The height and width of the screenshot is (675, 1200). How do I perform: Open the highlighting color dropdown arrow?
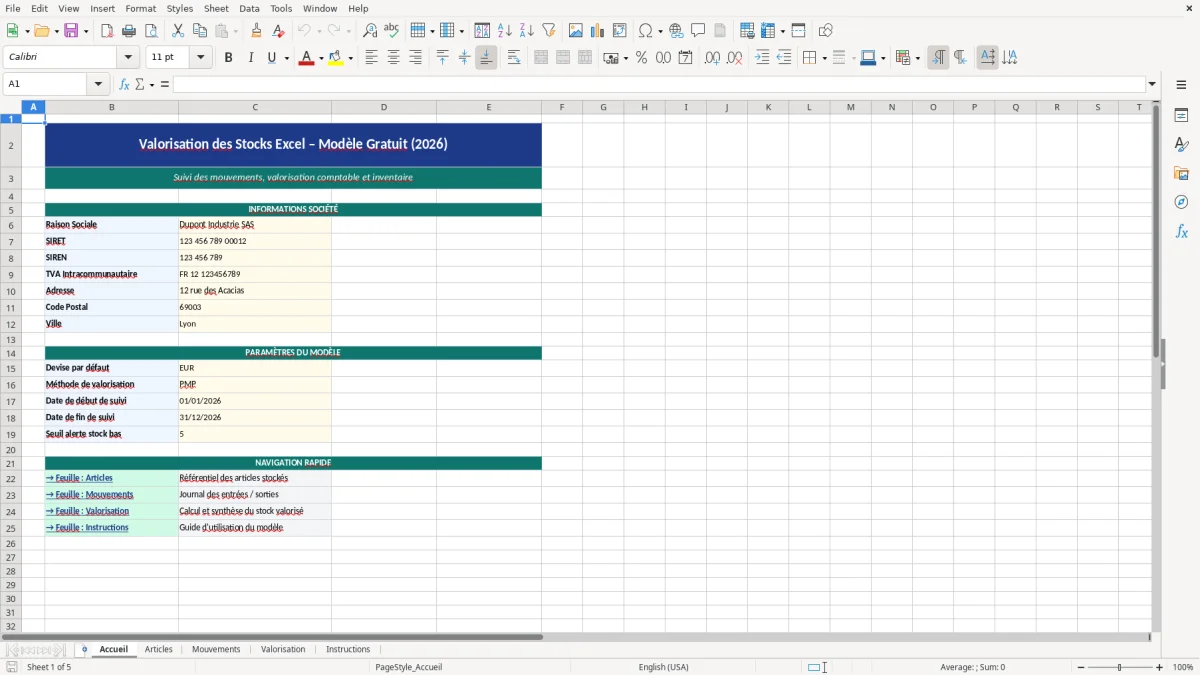pos(350,58)
